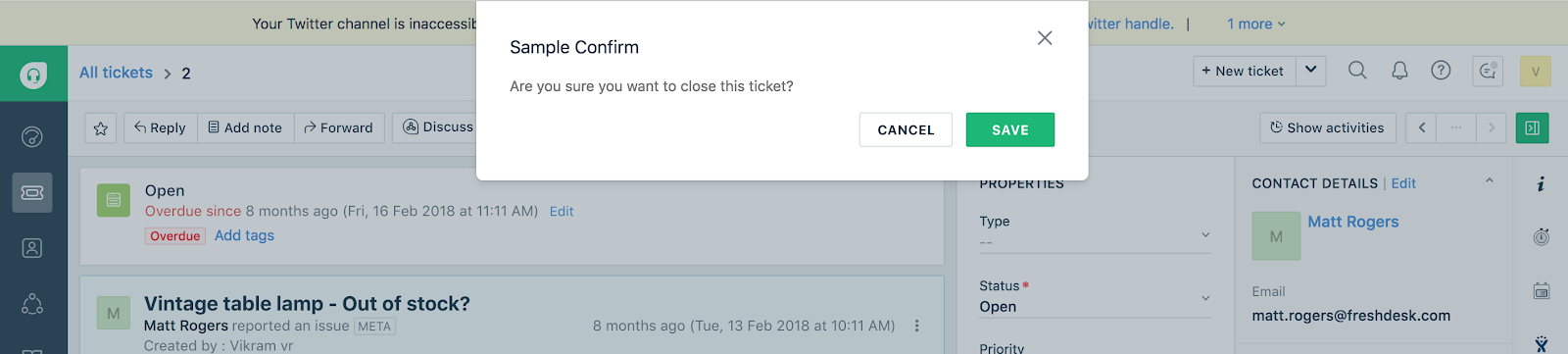Screen dimensions: 1568x354
Task: Click the Forward toolbar item
Action: click(339, 127)
